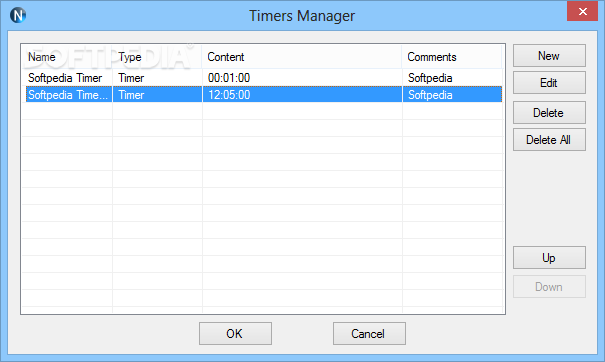Click the Comments column header

click(x=452, y=57)
